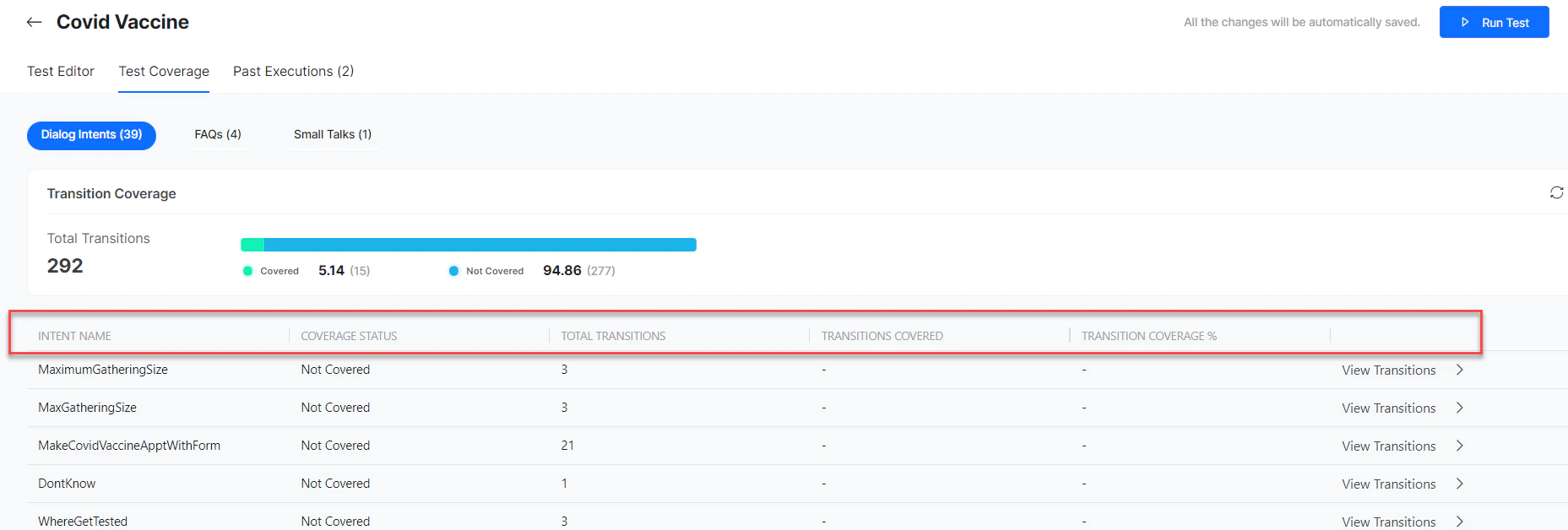Screen dimensions: 1568x530
Task: Select the Test Coverage tab
Action: [164, 71]
